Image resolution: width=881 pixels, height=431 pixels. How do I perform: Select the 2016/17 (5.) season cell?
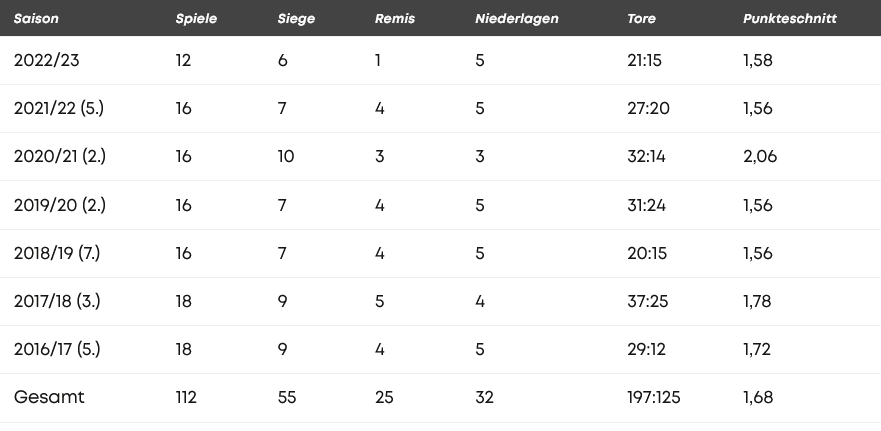click(57, 350)
